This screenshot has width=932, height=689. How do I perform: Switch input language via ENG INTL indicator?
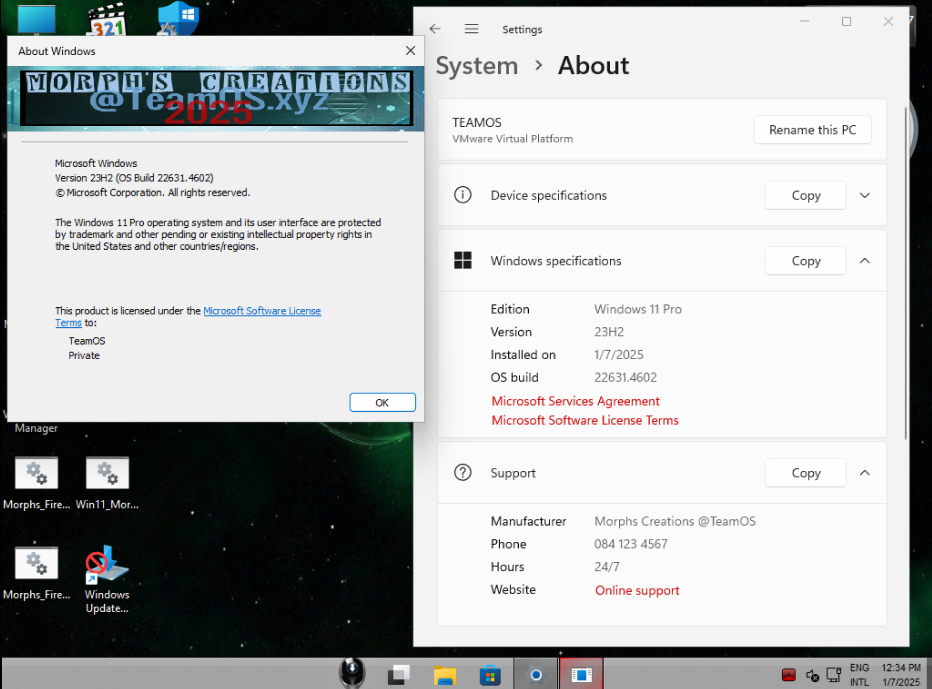859,675
